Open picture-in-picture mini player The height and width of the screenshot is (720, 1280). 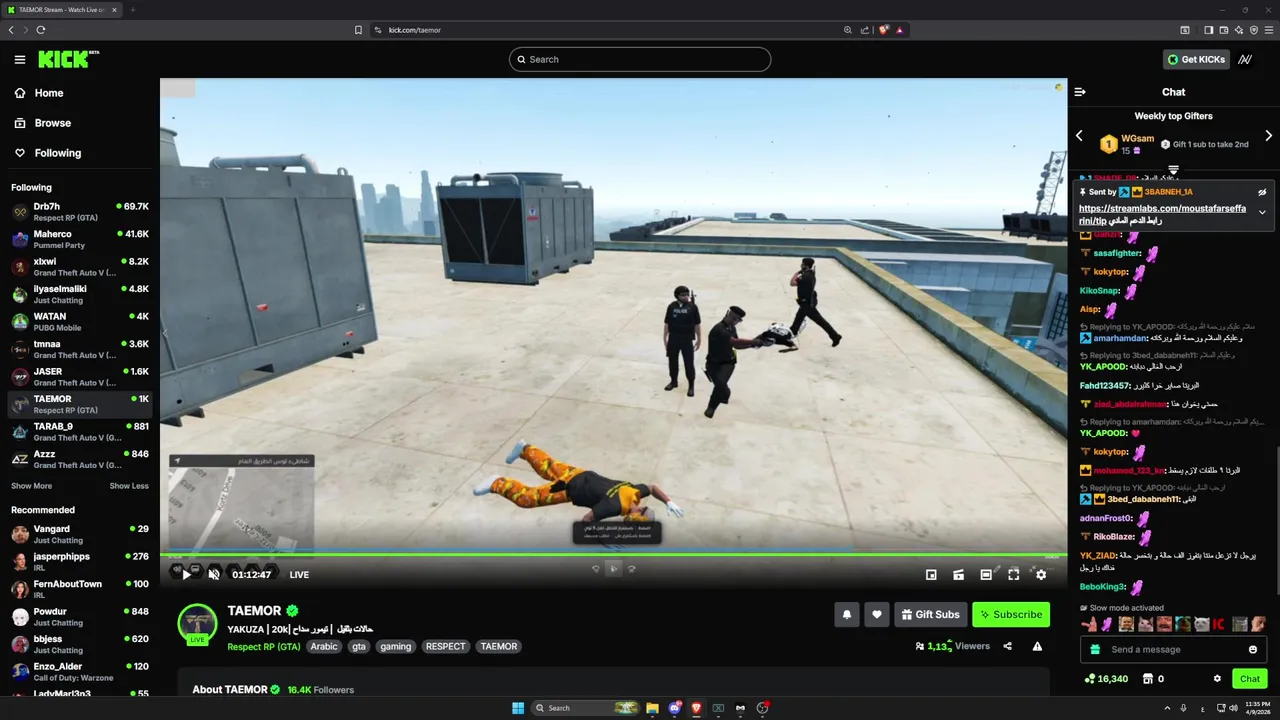[x=931, y=574]
